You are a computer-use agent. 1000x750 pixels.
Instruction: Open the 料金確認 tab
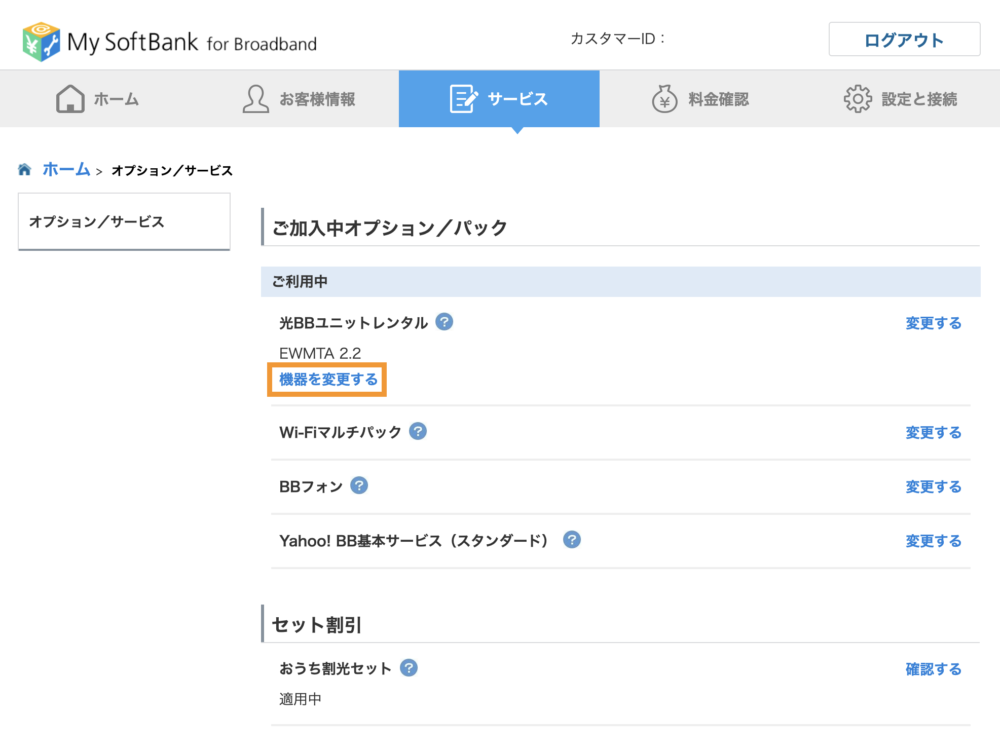(x=699, y=99)
